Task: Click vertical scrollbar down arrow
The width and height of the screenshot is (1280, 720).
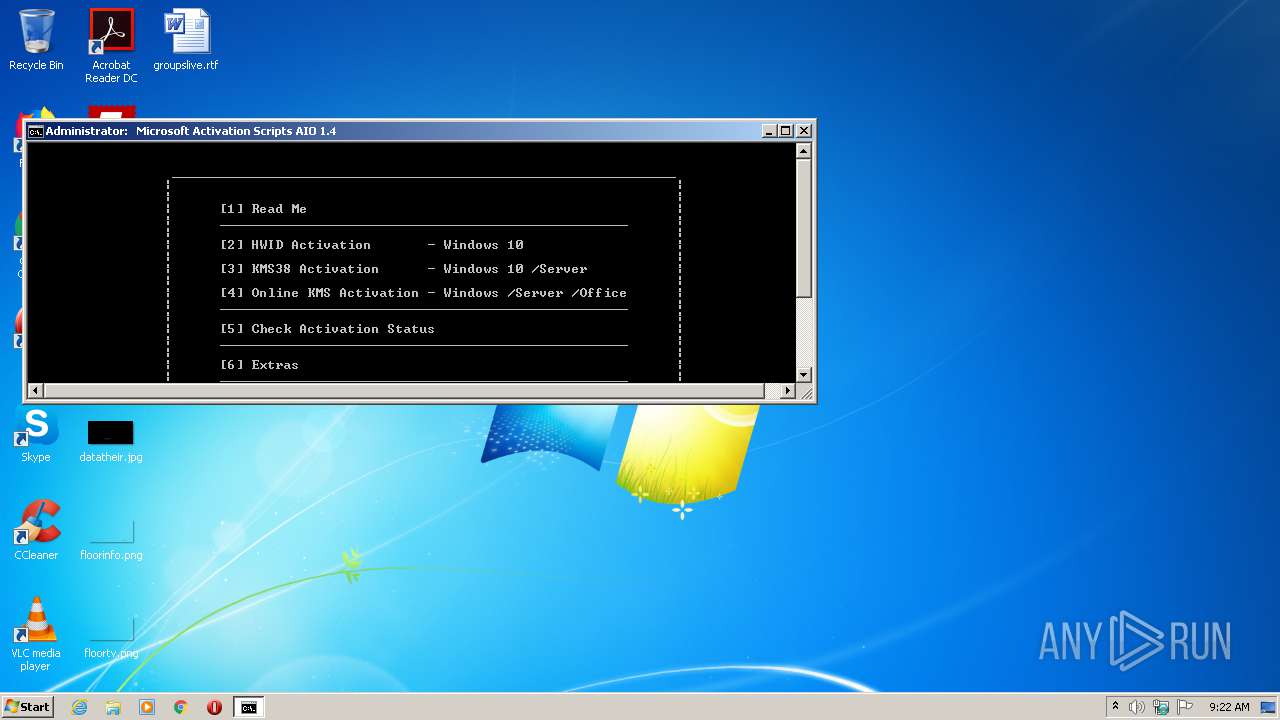Action: (804, 375)
